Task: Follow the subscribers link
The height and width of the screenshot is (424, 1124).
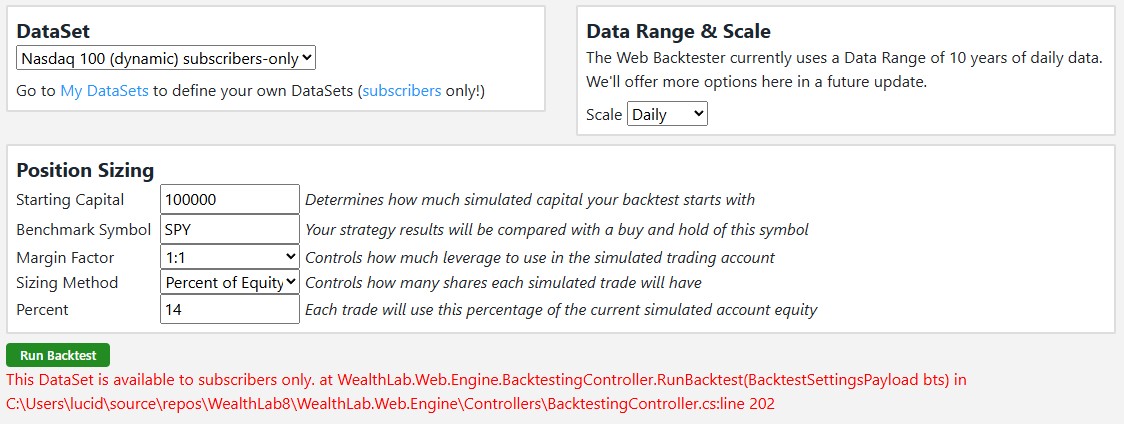Action: click(401, 91)
